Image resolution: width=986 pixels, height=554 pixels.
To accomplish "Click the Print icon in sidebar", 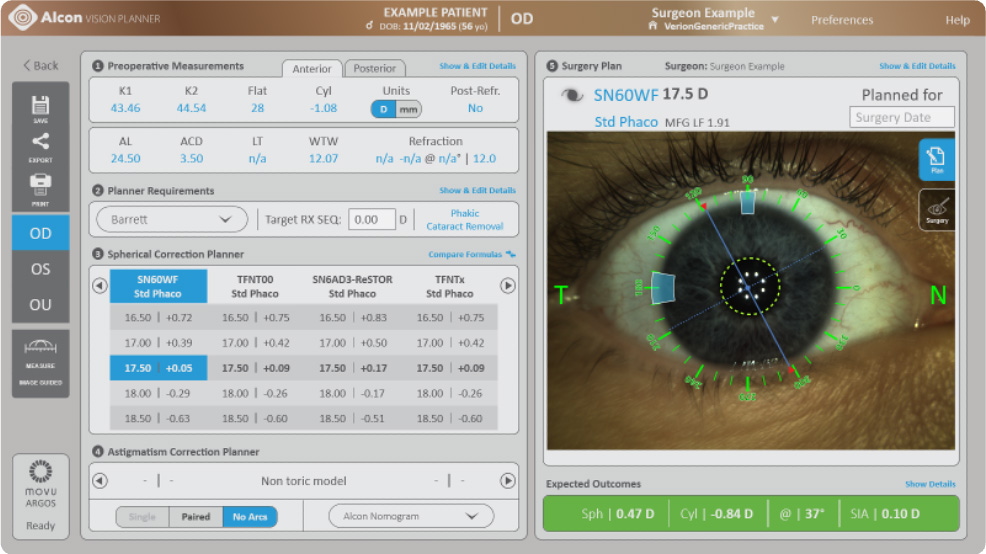I will pos(40,189).
